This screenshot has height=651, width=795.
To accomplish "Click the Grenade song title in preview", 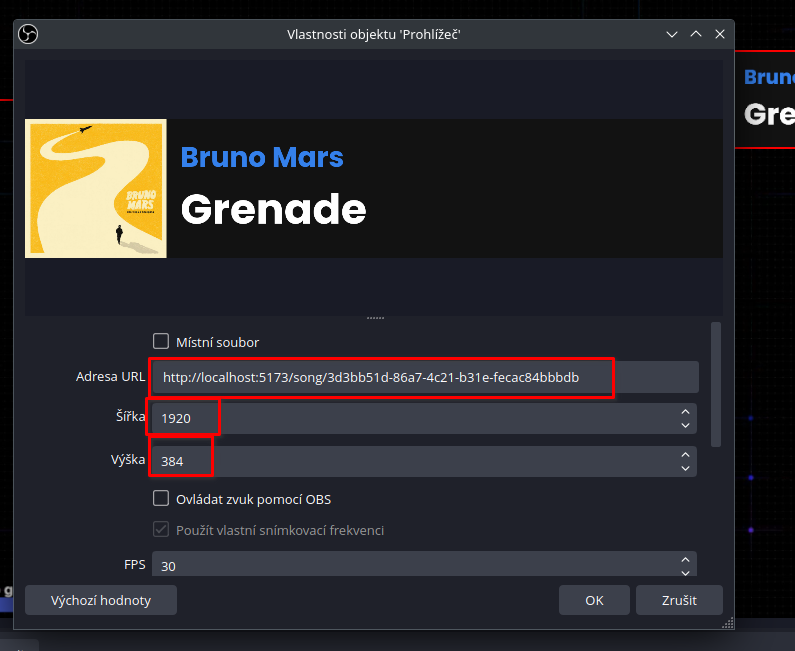I will click(x=273, y=209).
